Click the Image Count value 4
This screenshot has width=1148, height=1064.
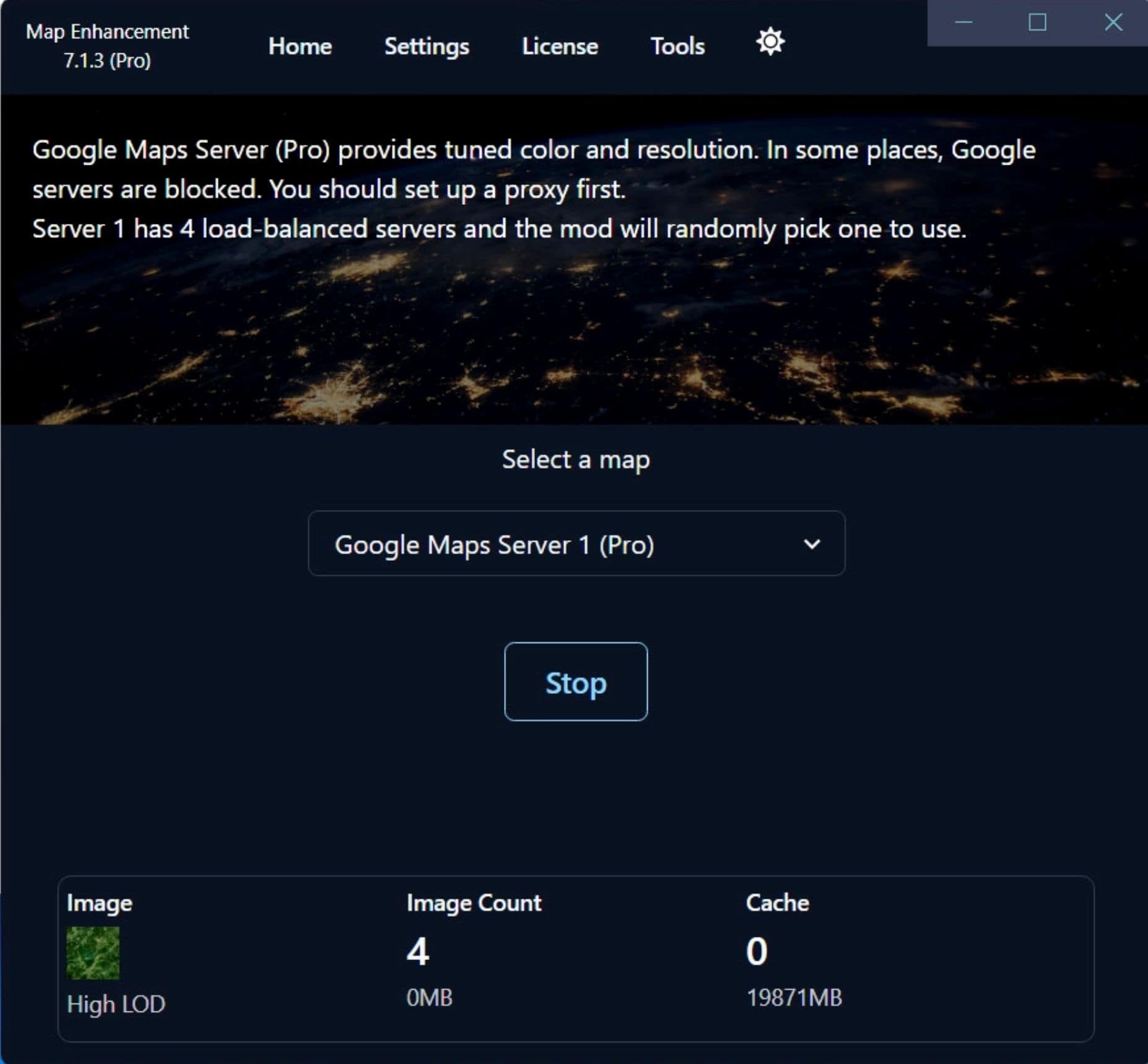(x=417, y=951)
